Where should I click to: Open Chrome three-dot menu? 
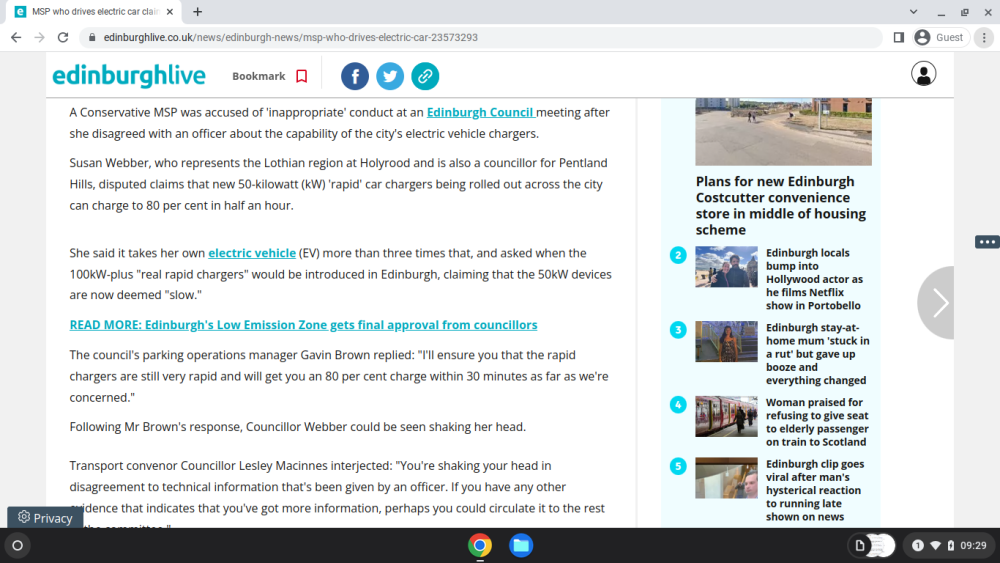[984, 38]
